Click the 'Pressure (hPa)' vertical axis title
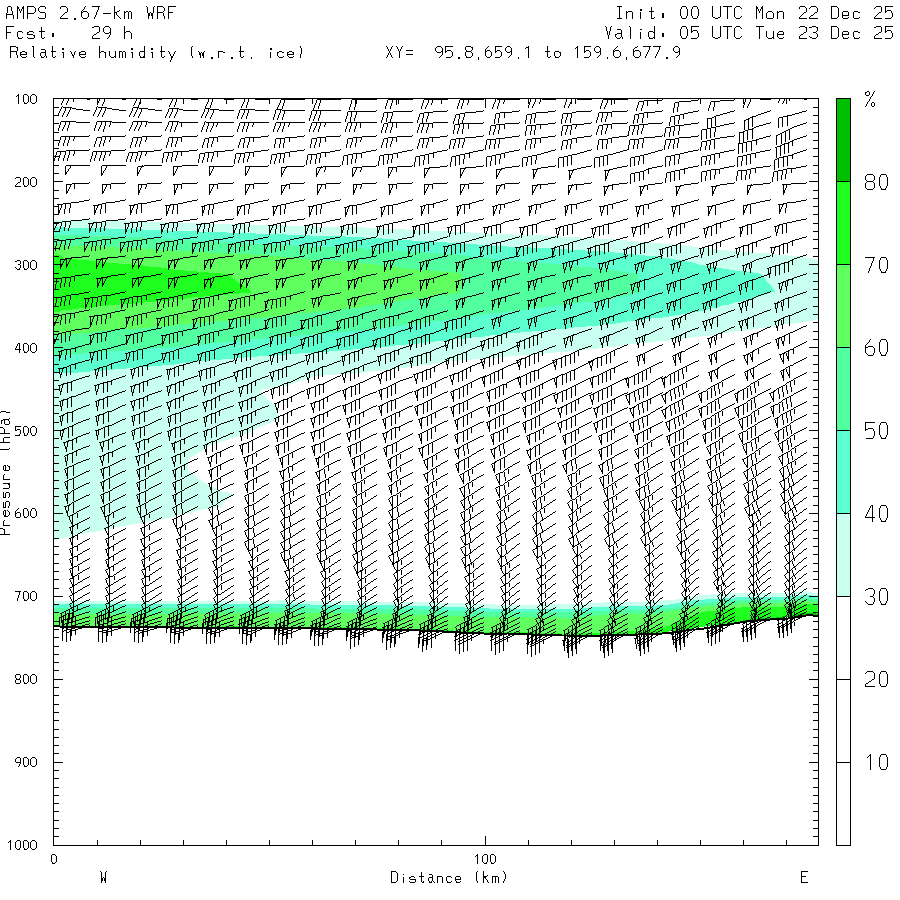 (x=5, y=472)
